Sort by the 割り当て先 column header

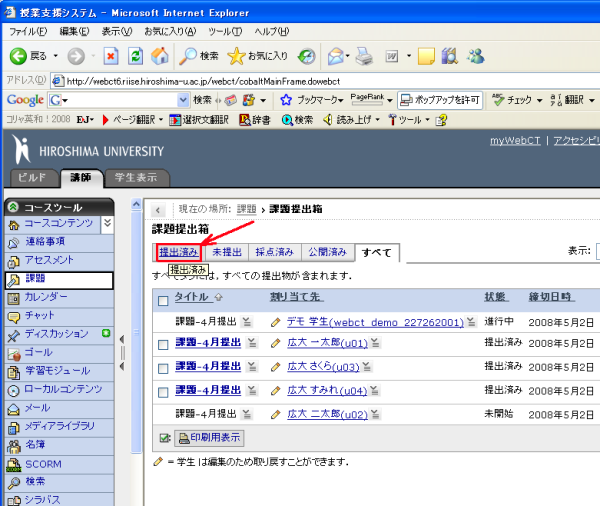(297, 297)
